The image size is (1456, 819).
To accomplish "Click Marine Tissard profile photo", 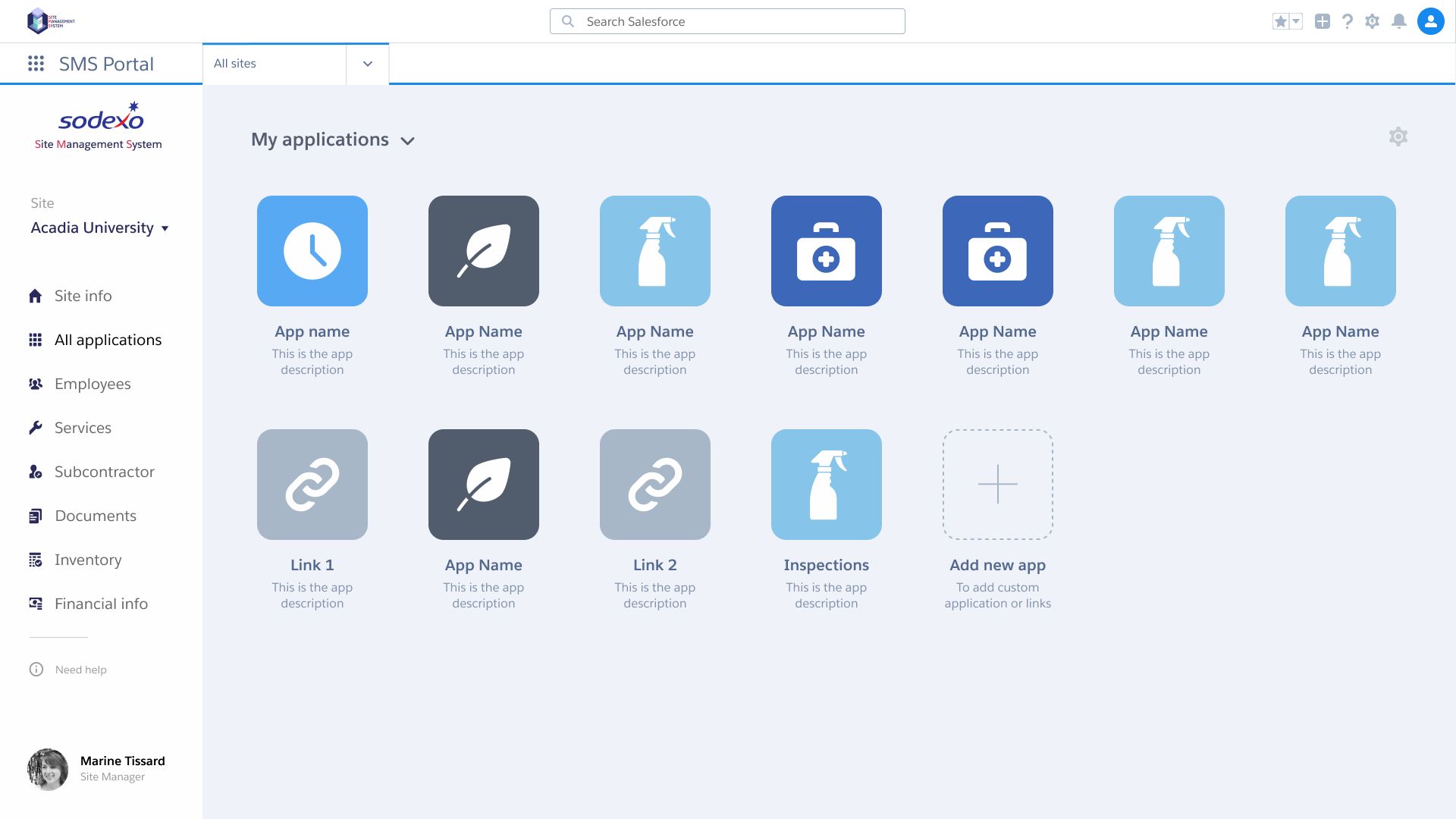I will point(48,769).
